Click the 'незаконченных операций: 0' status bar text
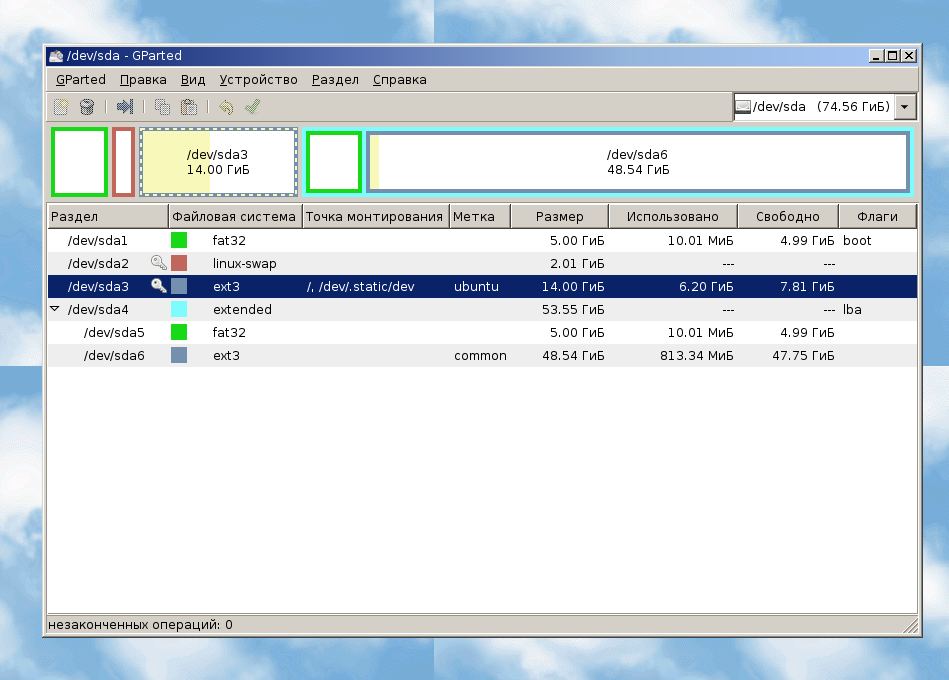949x680 pixels. 140,624
